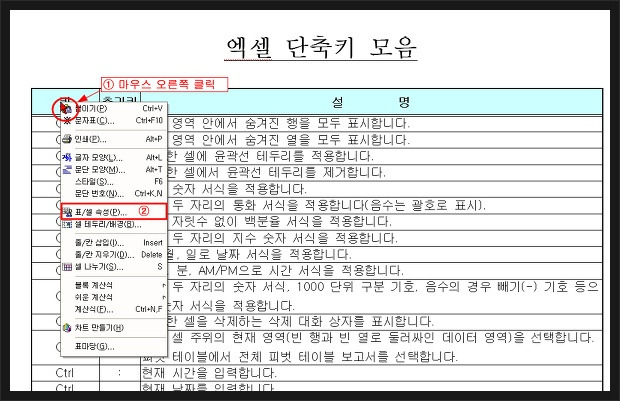Click cell text 숫자 서식을 적용합니다
The width and height of the screenshot is (620, 401).
239,189
